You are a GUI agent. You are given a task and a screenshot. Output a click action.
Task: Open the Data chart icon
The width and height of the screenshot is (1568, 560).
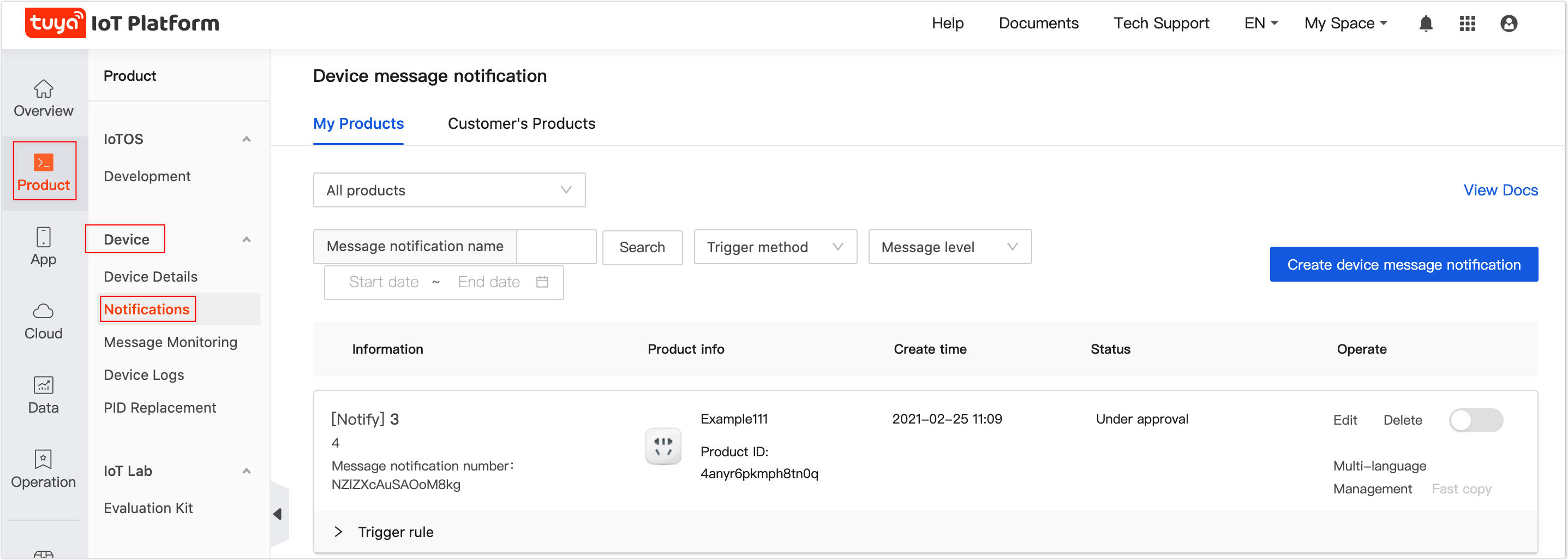pos(43,385)
